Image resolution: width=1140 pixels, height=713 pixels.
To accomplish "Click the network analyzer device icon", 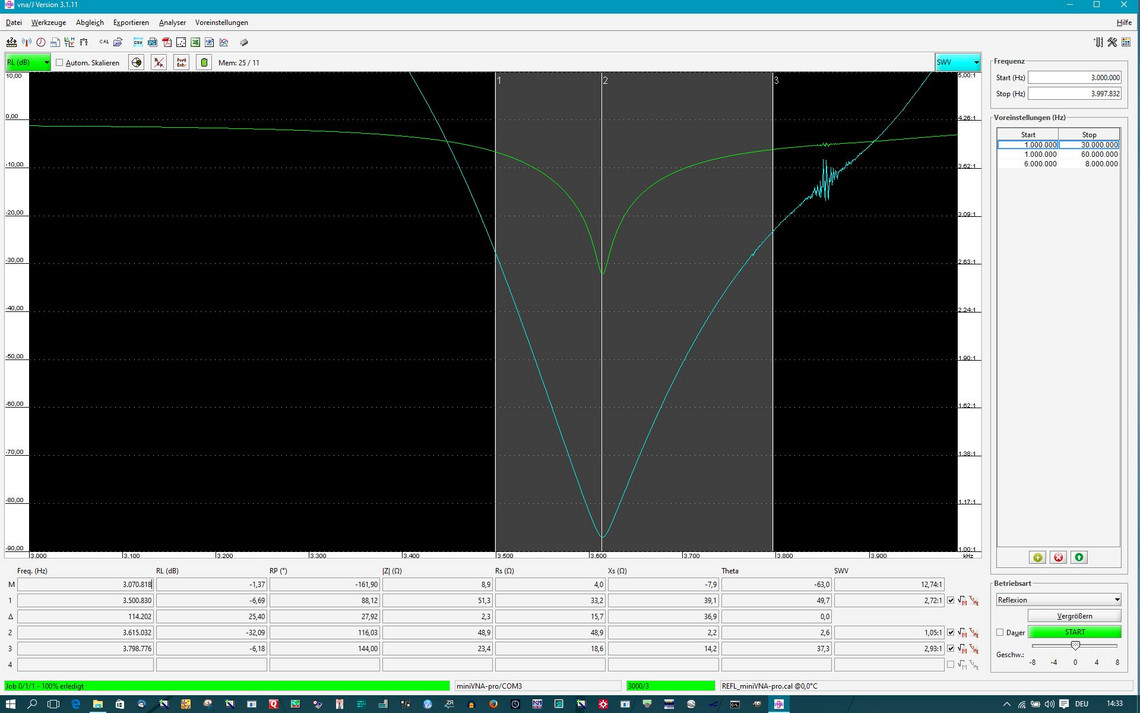I will tap(11, 42).
